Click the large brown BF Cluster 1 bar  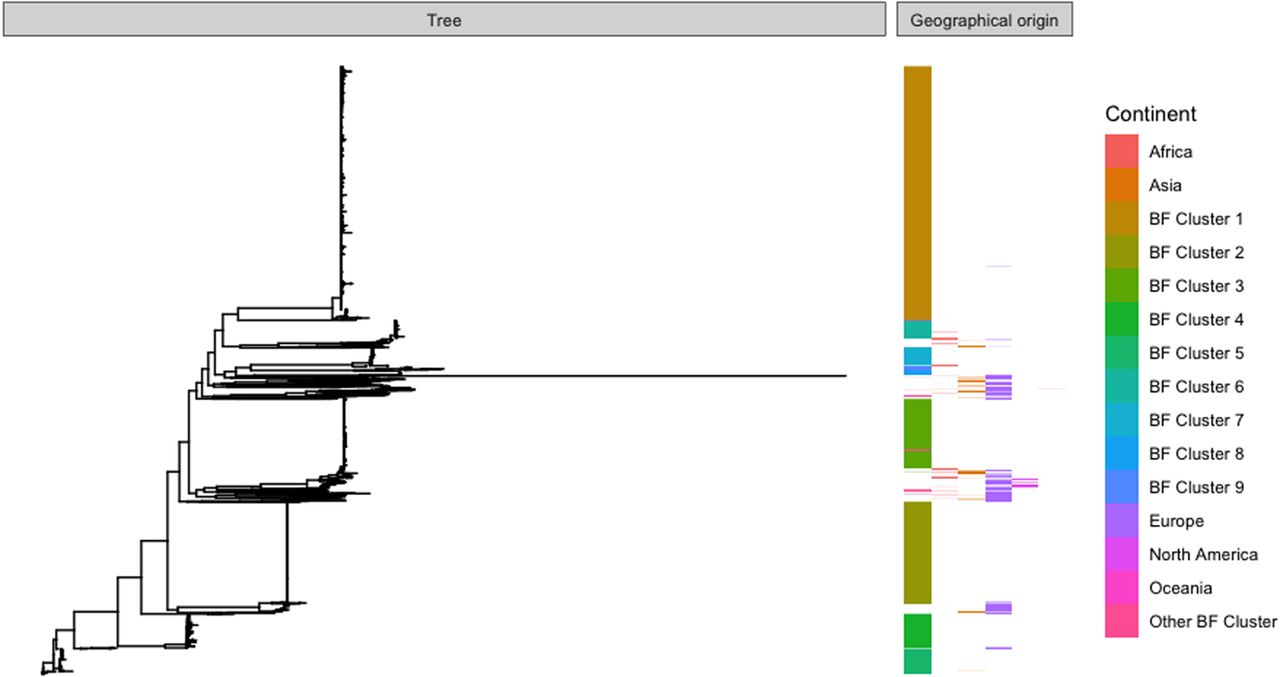click(x=917, y=192)
